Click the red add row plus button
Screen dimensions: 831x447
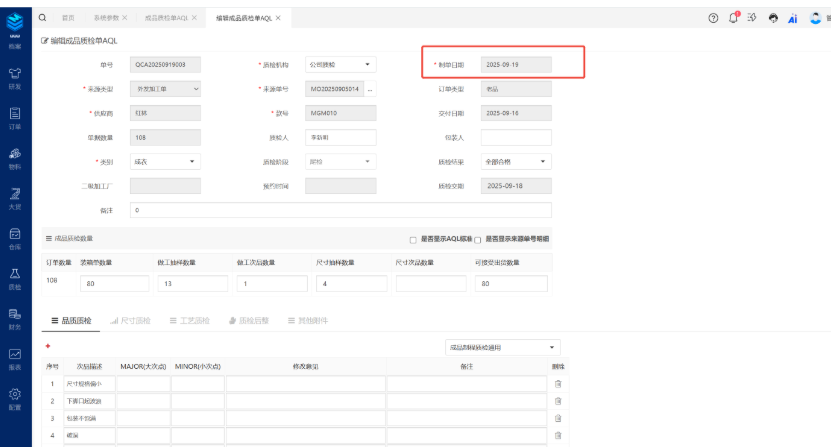[x=49, y=346]
